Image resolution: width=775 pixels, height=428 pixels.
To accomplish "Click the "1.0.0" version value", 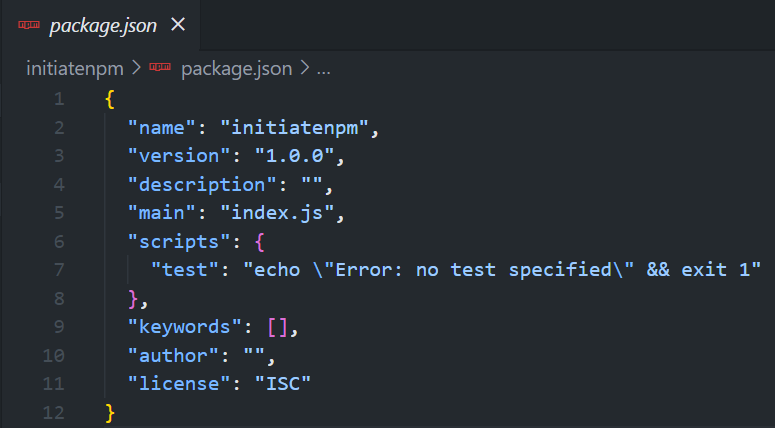I will click(x=295, y=156).
